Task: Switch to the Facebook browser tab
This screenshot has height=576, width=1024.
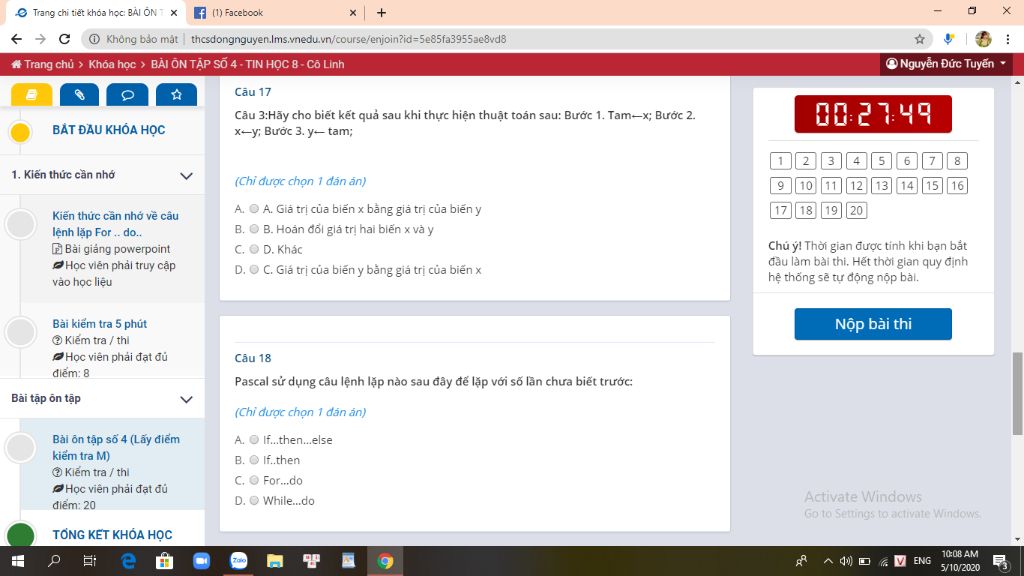Action: point(276,12)
